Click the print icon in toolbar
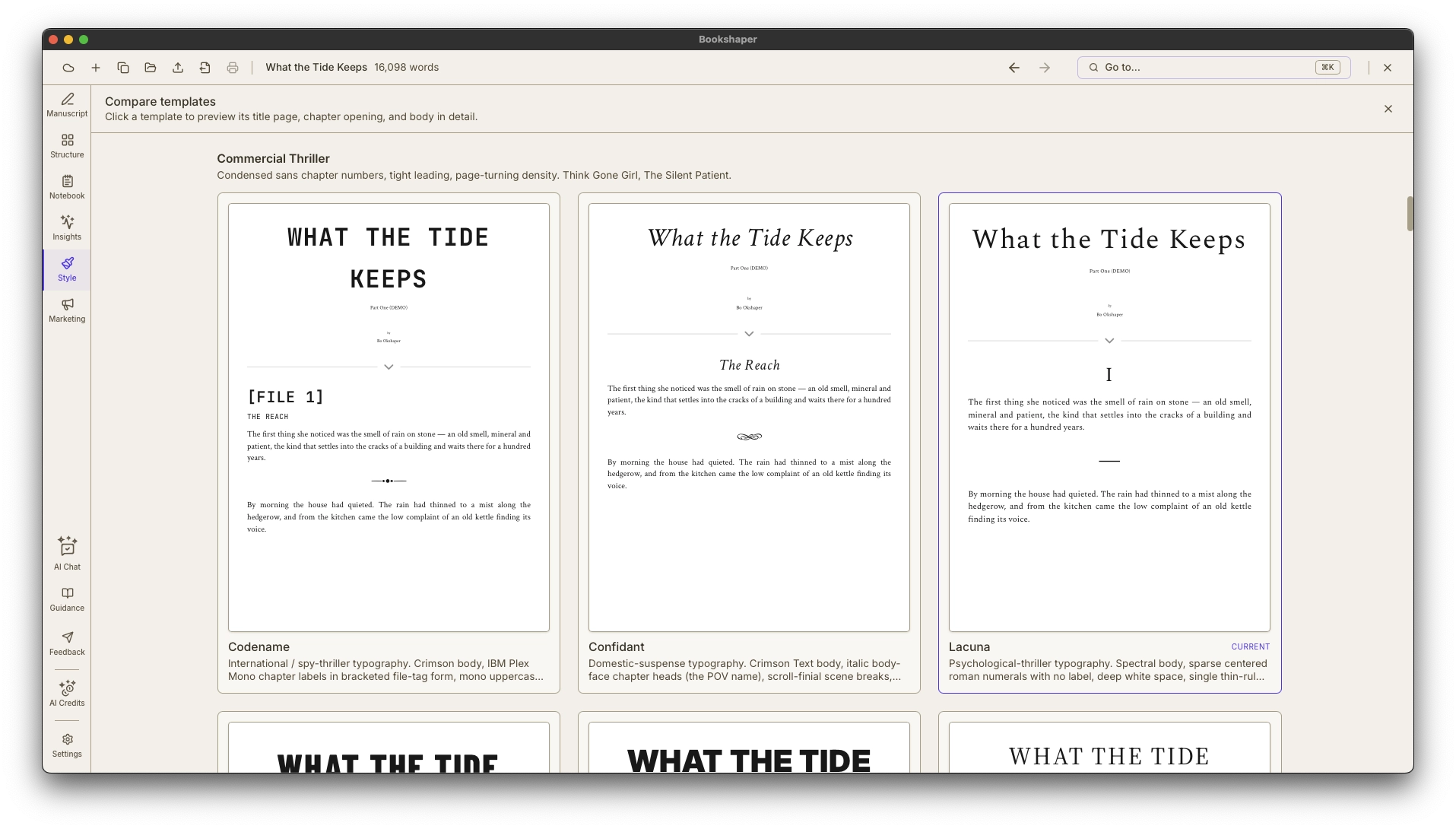 pos(233,68)
